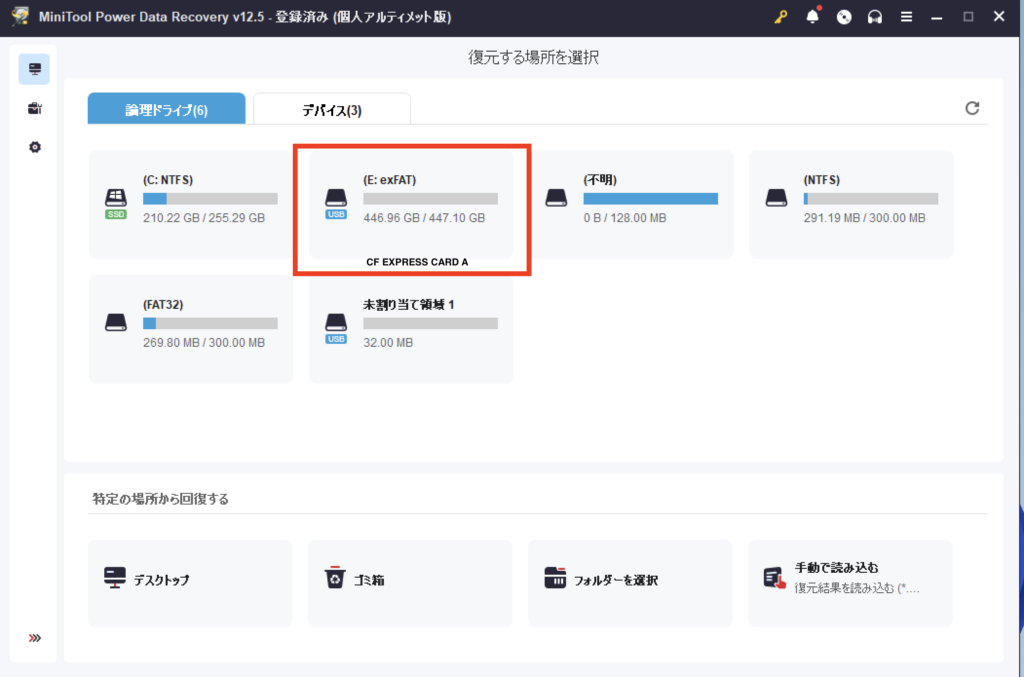The width and height of the screenshot is (1024, 677).
Task: Select 未割り当て領域 1 card
Action: pos(411,329)
